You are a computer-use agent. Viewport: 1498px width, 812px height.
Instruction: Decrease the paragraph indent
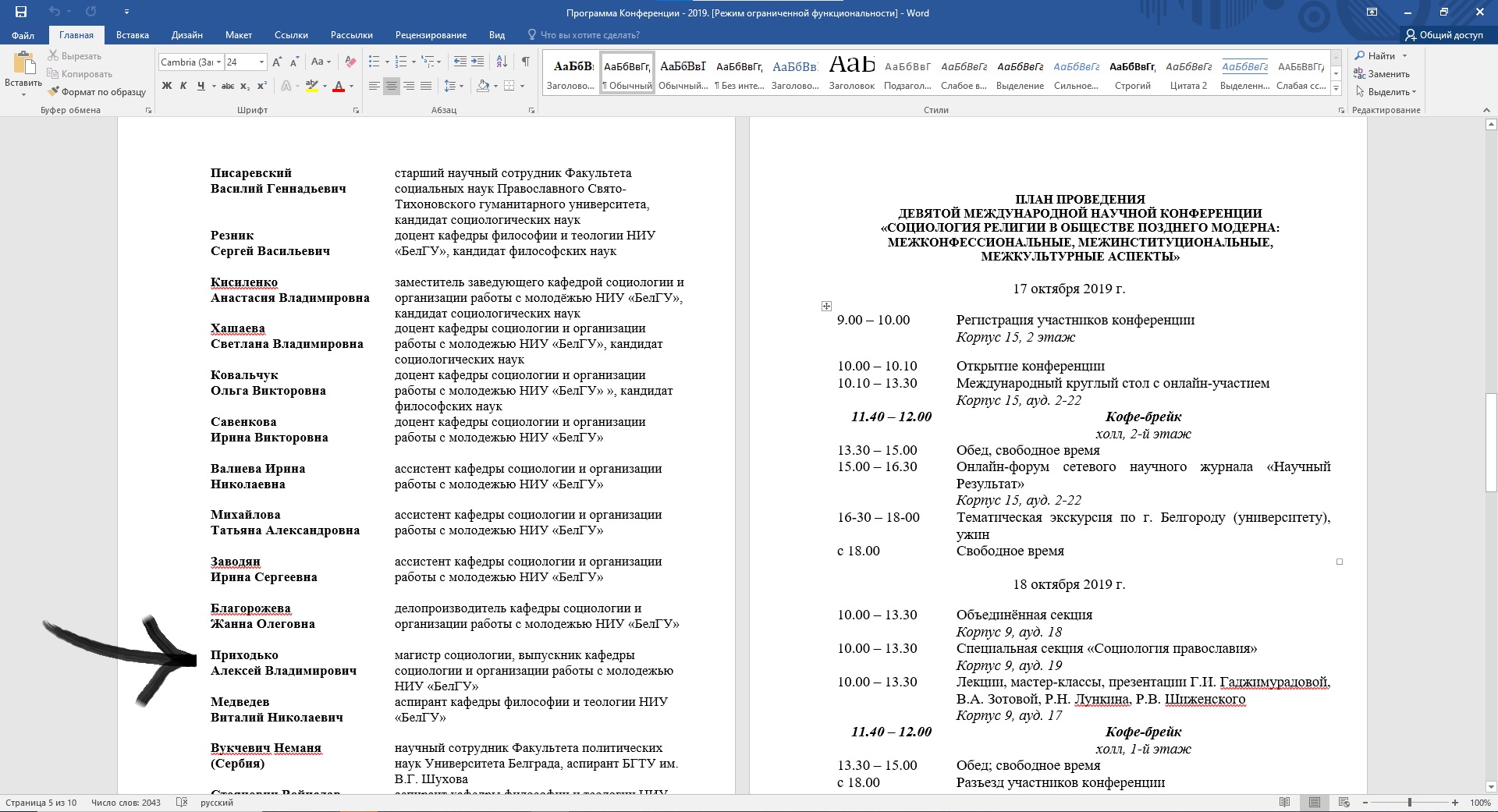tap(460, 62)
